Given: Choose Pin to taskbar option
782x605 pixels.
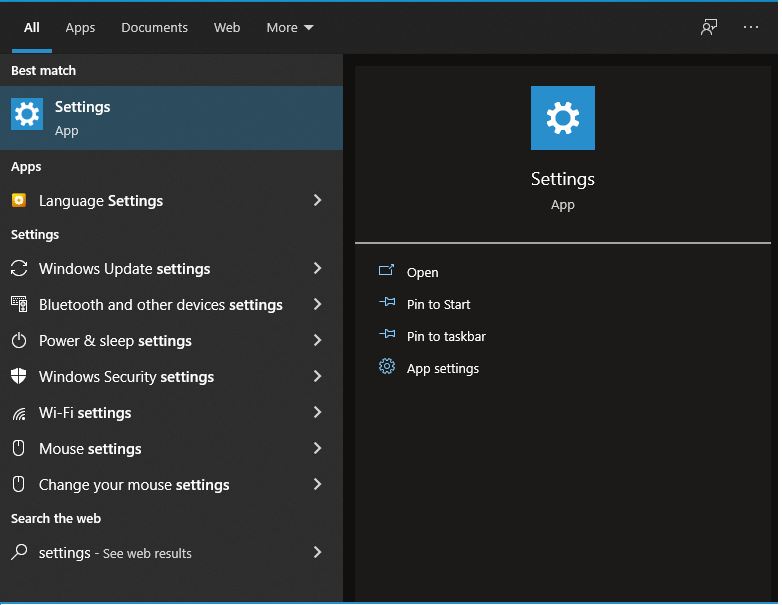Looking at the screenshot, I should [x=446, y=337].
